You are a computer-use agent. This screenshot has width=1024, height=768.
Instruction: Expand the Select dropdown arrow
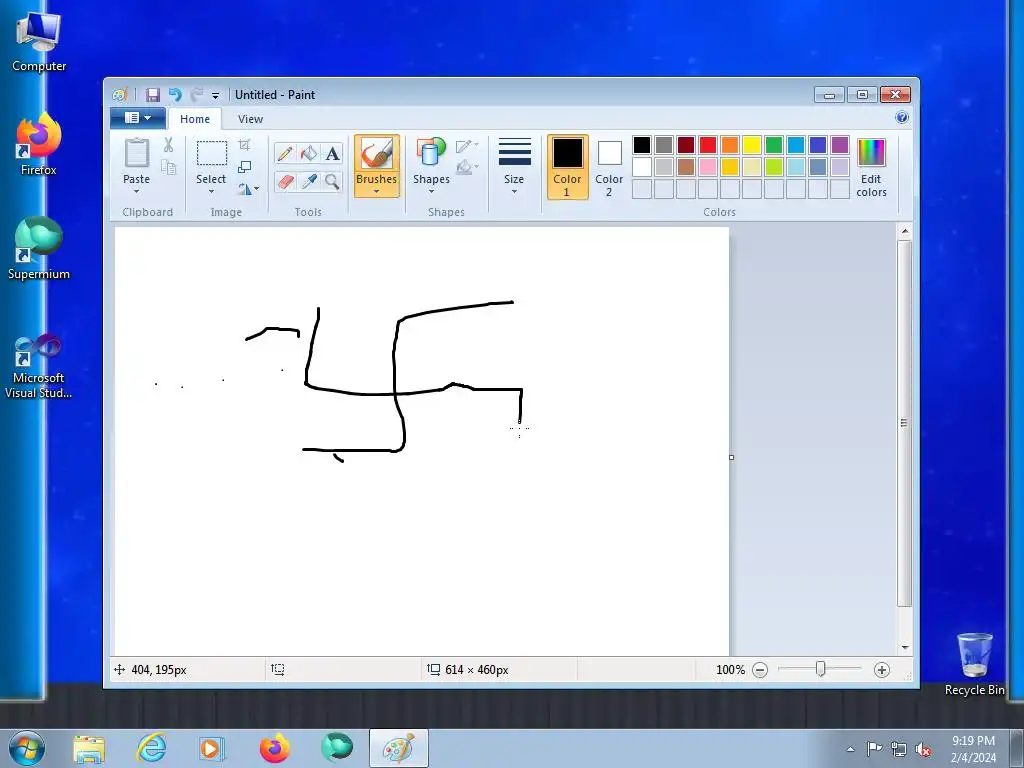[x=212, y=192]
